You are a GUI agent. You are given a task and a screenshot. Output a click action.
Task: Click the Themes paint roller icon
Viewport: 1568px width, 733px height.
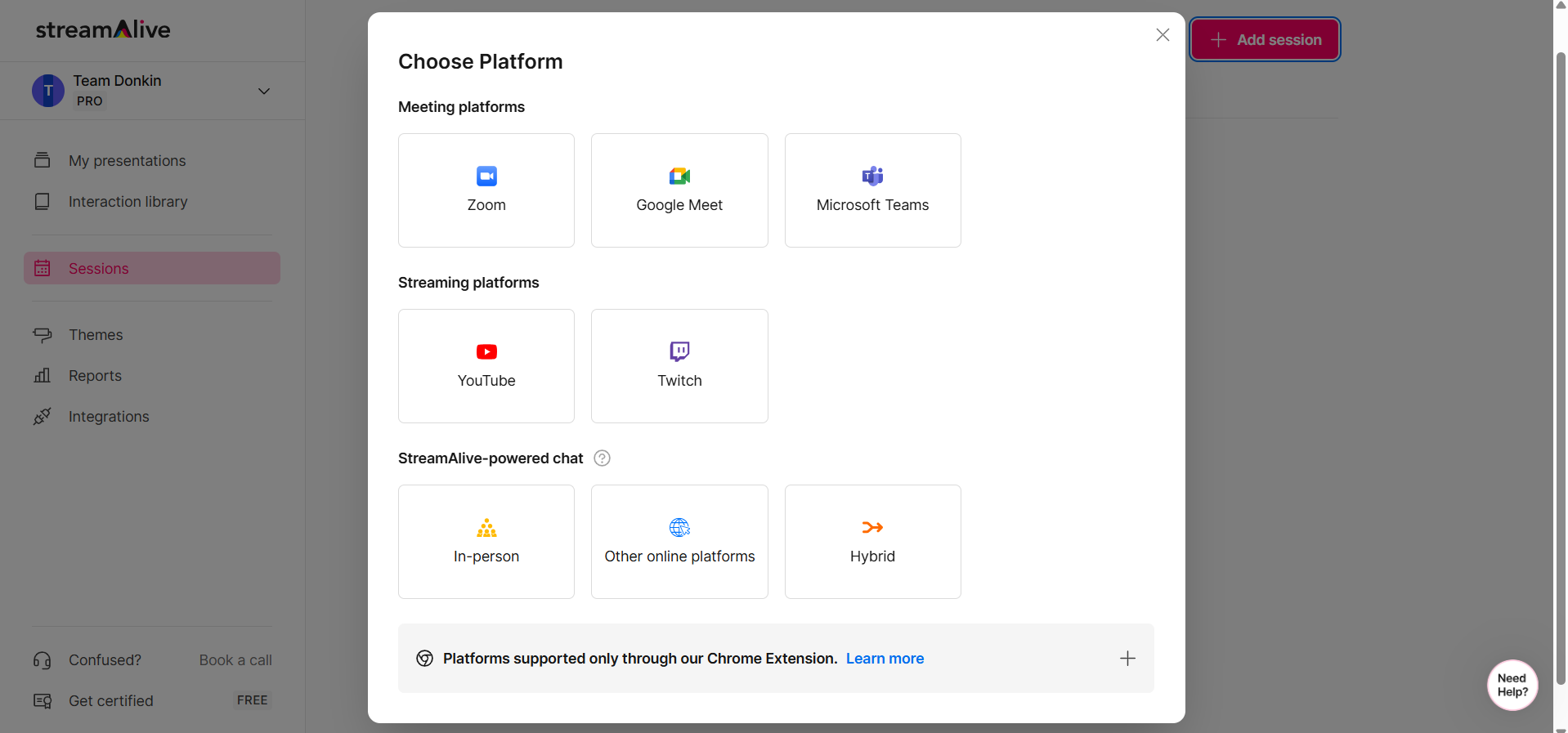43,335
